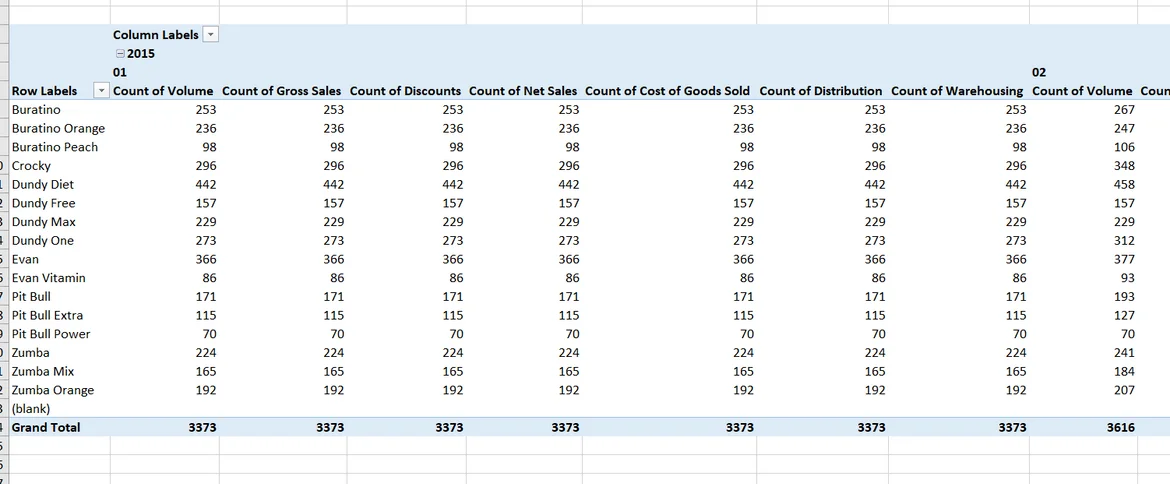Collapse the 2015 year group
The image size is (1170, 484).
120,54
